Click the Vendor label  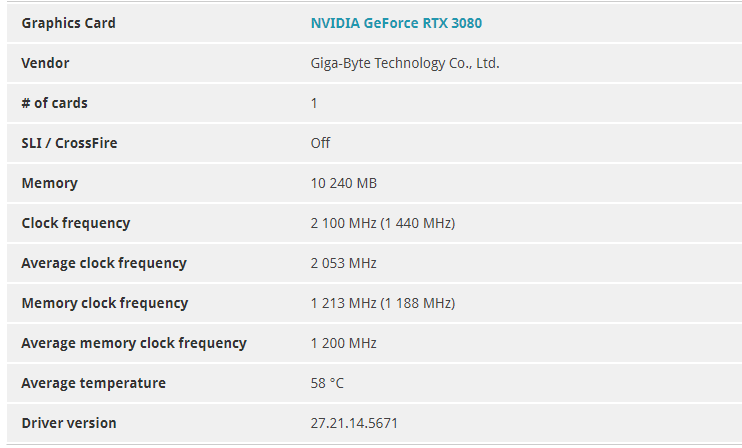click(x=45, y=63)
